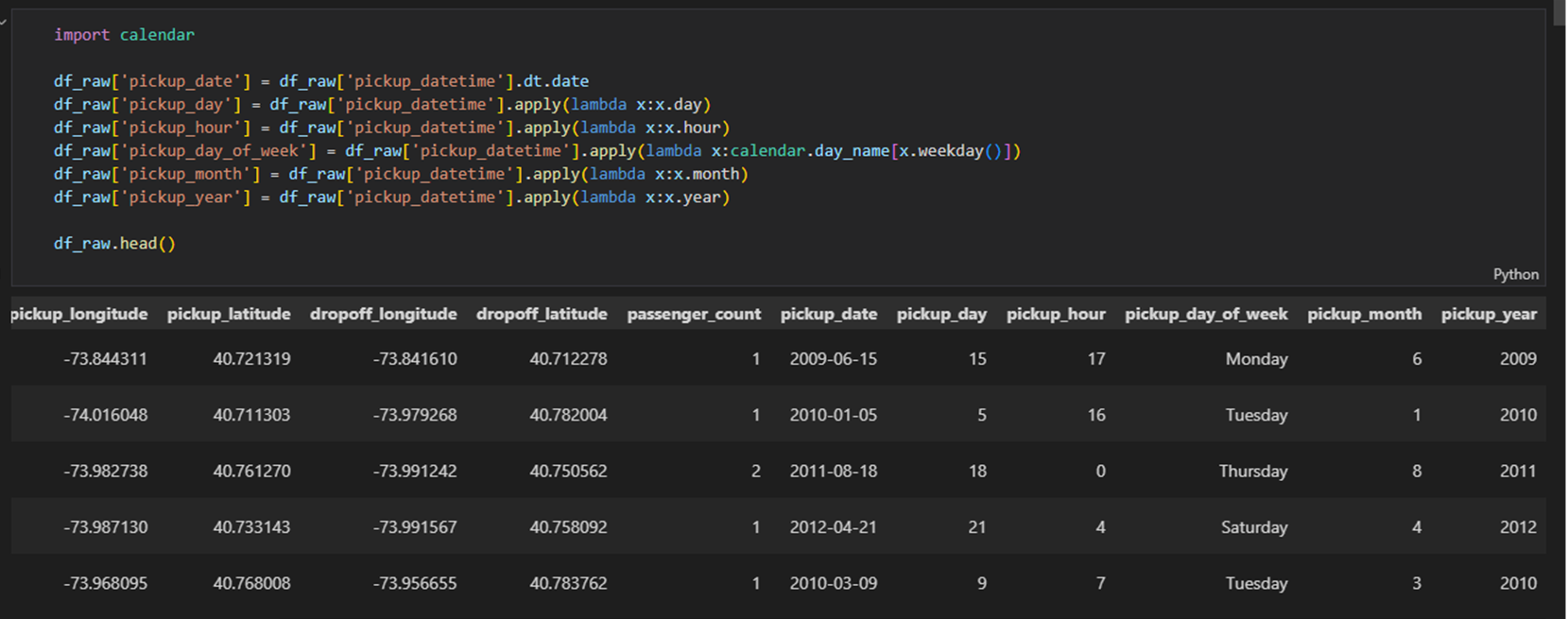Click the pickup_year cell 2012

(x=1518, y=527)
